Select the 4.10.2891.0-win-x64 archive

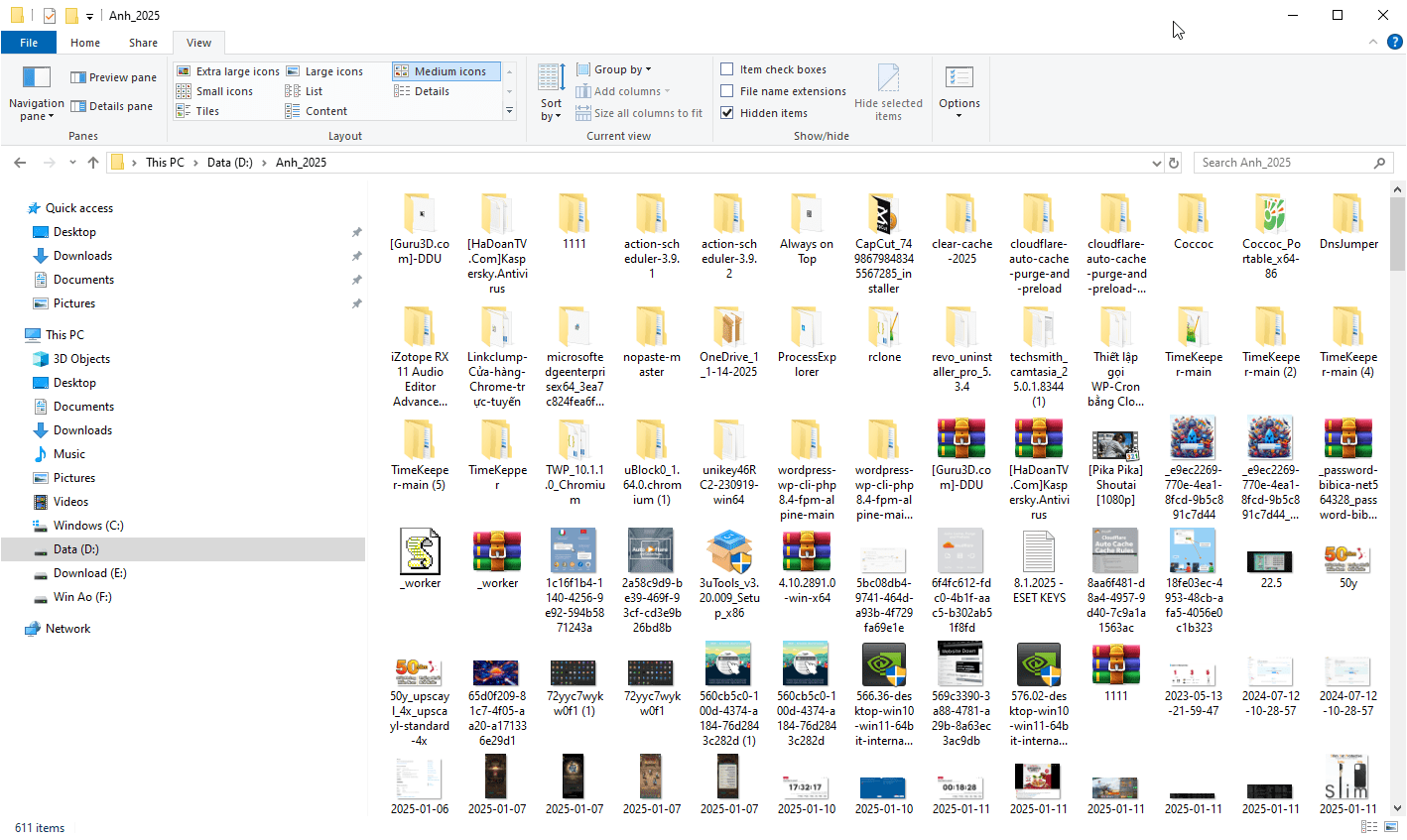[x=807, y=567]
